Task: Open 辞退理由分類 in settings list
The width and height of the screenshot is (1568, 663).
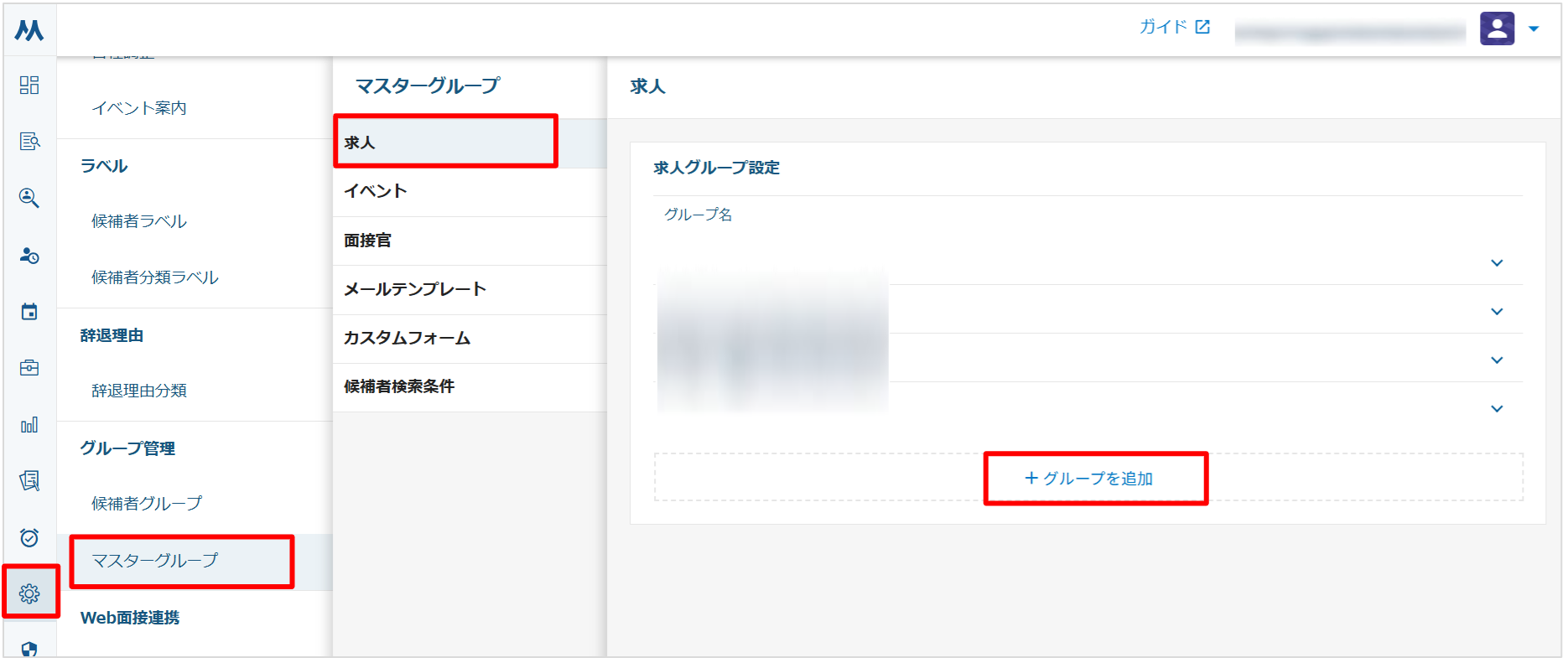Action: tap(139, 391)
